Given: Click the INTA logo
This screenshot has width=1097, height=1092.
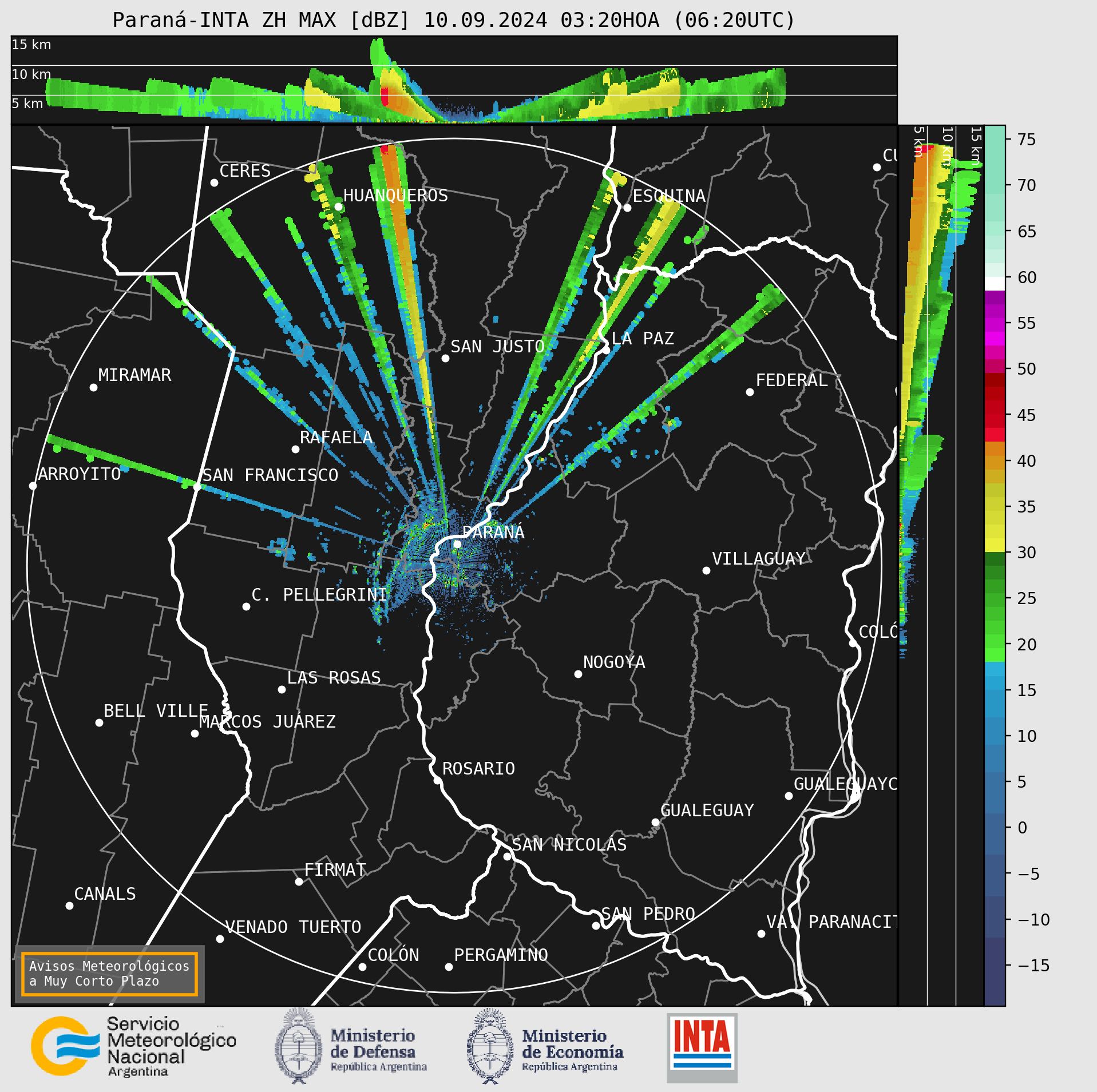Looking at the screenshot, I should [702, 1047].
